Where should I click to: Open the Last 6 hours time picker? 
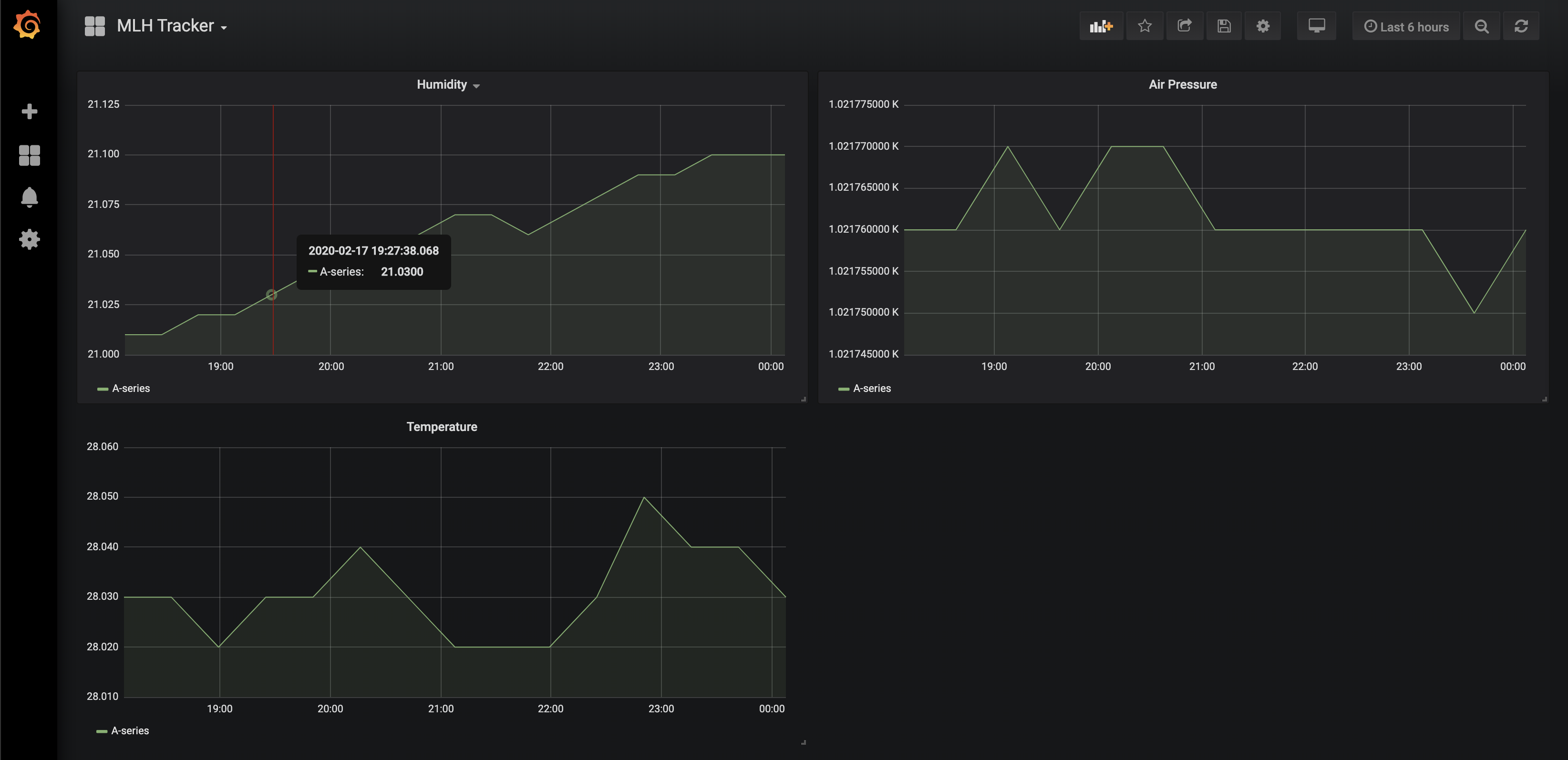coord(1406,26)
